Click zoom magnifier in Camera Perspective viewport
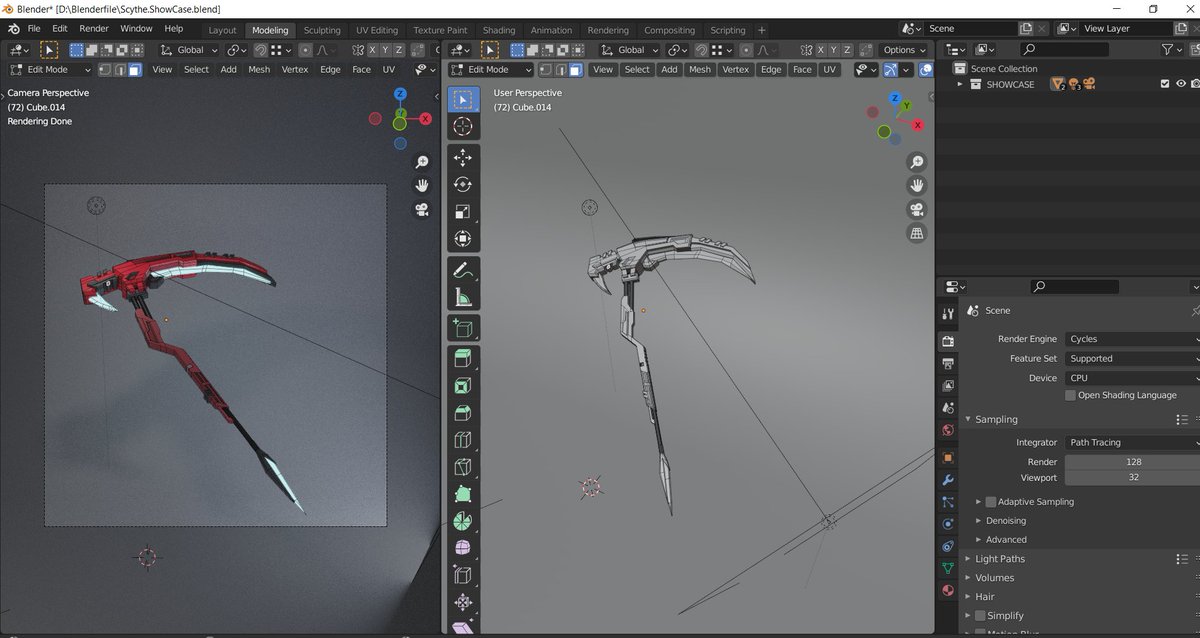 [x=422, y=162]
